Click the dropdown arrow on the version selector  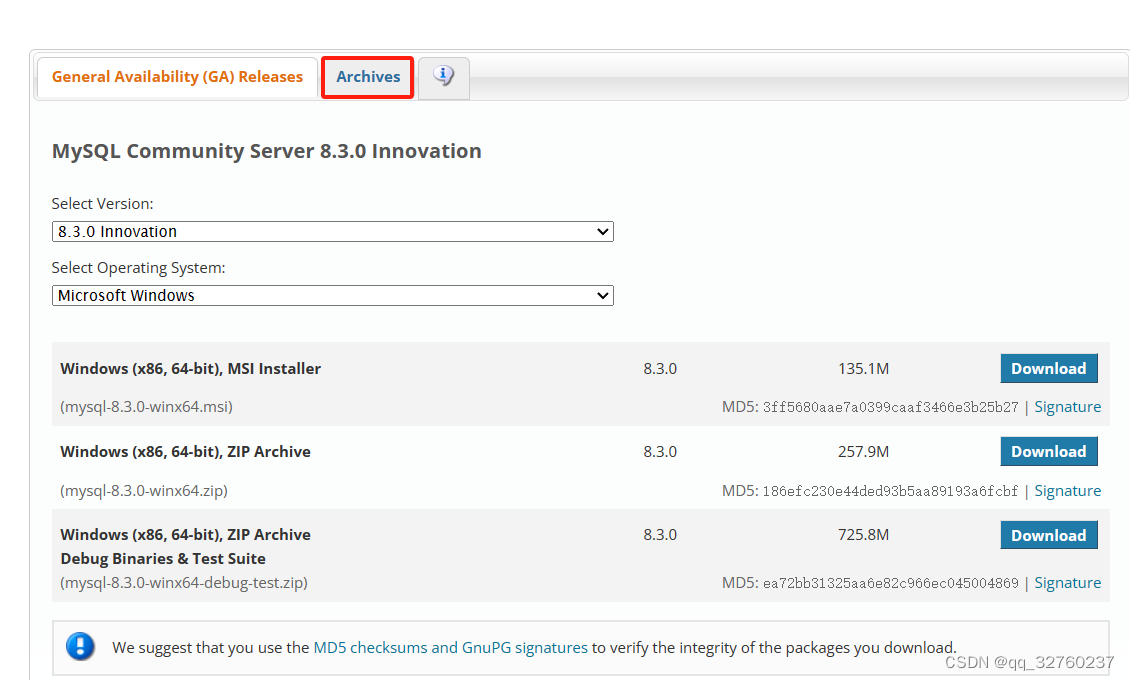click(603, 231)
